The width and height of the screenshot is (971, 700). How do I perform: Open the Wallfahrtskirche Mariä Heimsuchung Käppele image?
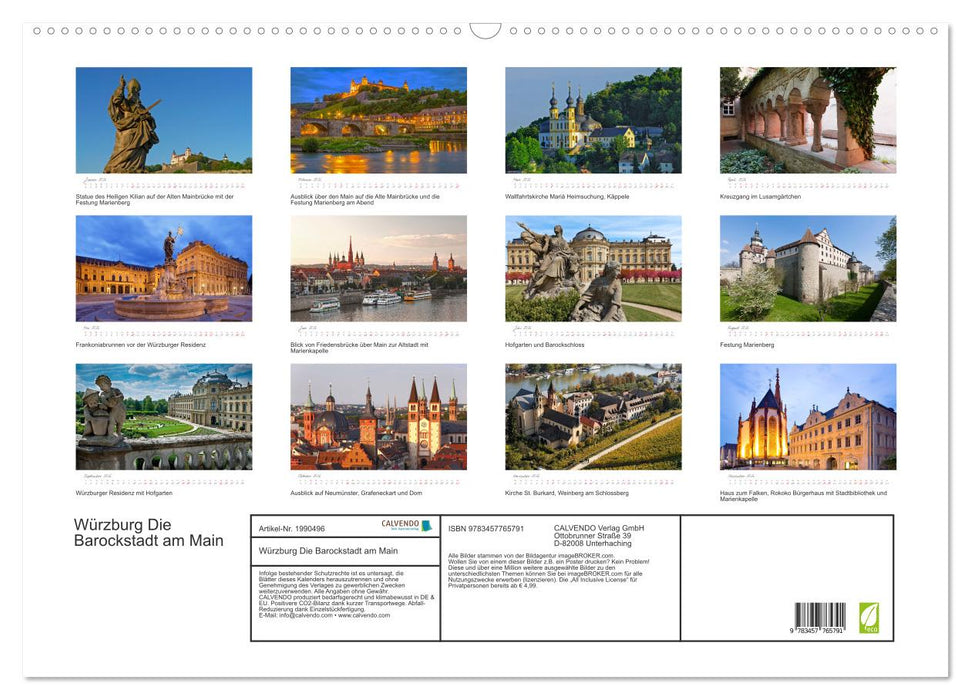point(592,120)
